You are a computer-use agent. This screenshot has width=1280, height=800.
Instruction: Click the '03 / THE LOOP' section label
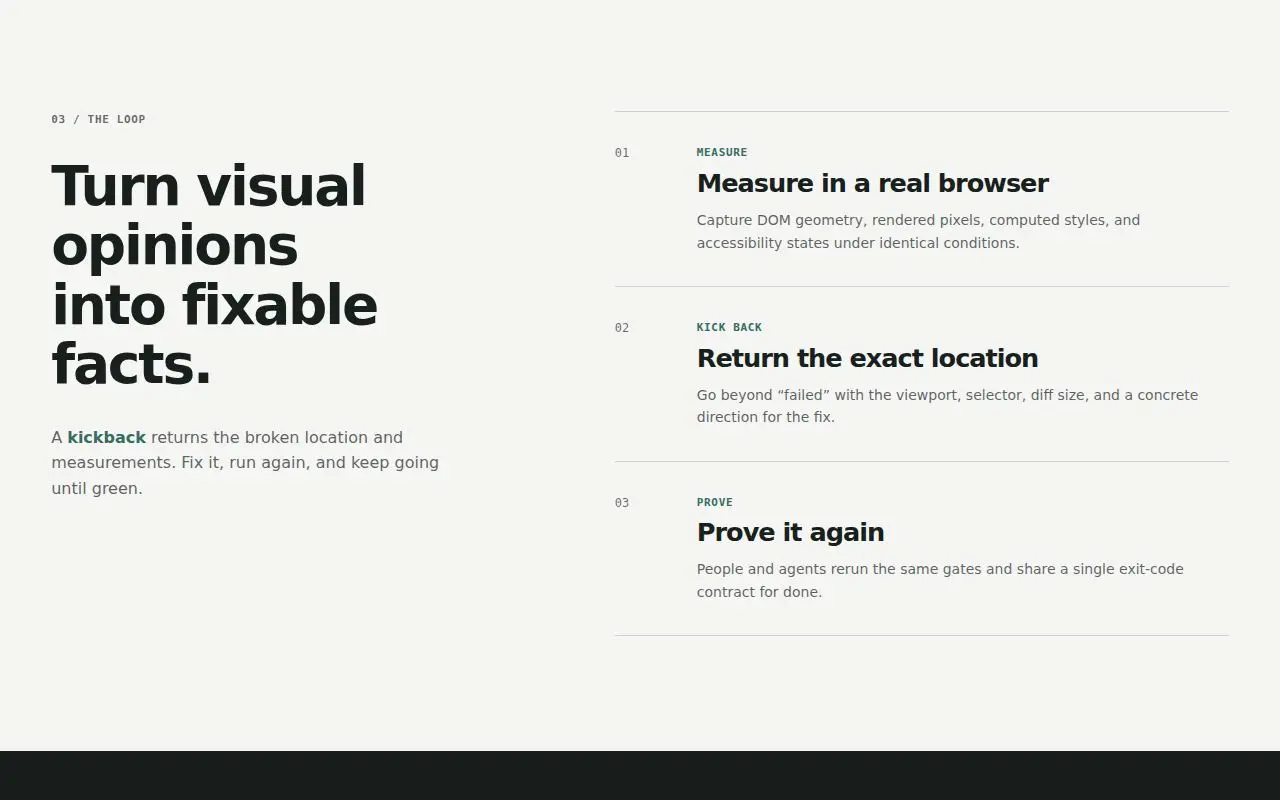click(98, 119)
